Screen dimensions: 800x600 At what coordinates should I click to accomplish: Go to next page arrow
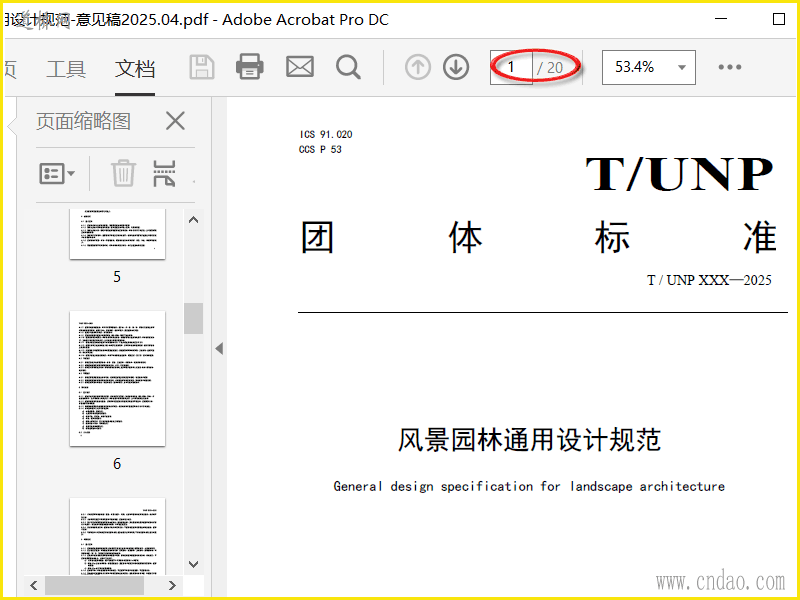(456, 67)
